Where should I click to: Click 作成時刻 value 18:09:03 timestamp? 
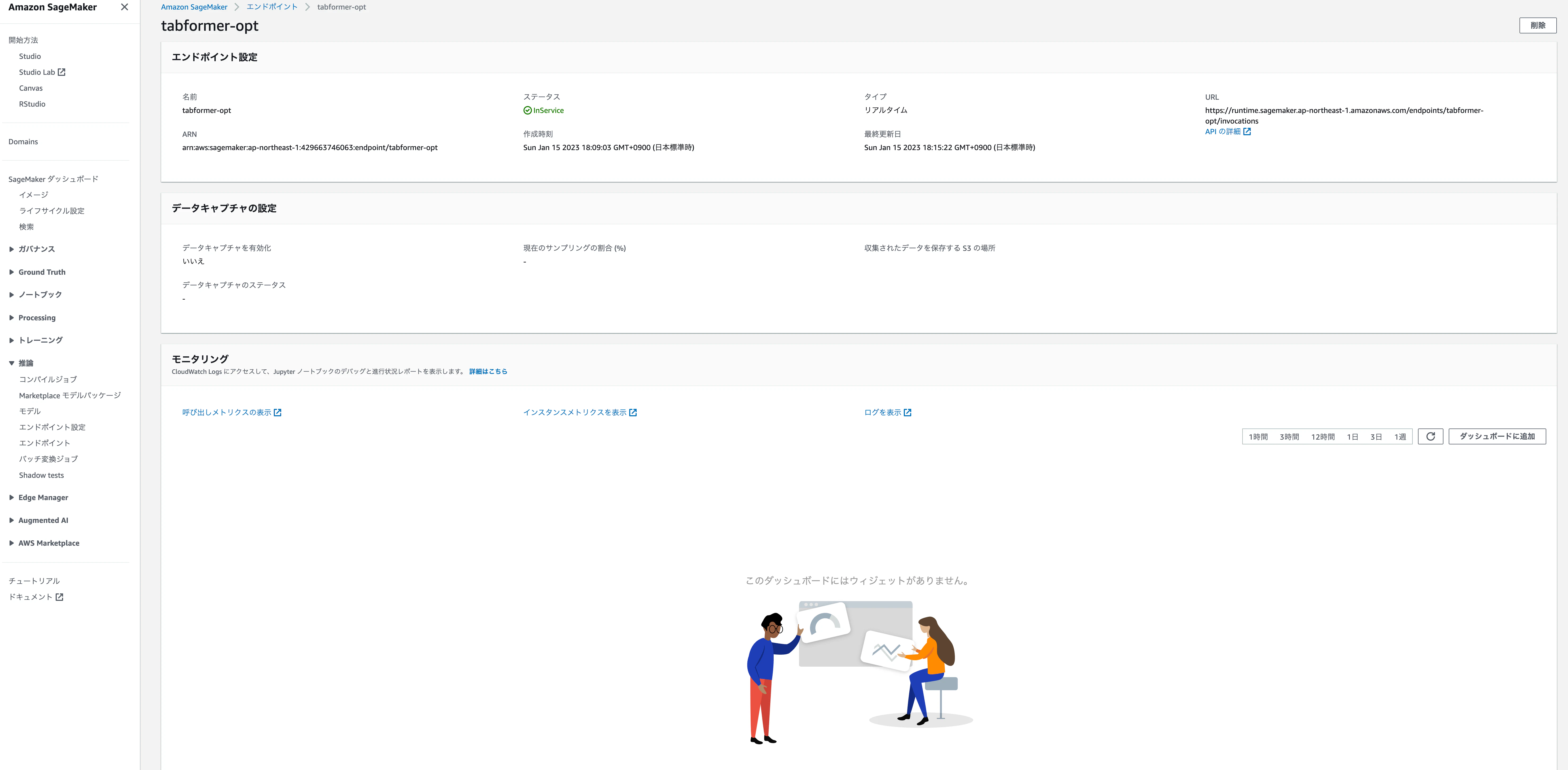tap(609, 147)
